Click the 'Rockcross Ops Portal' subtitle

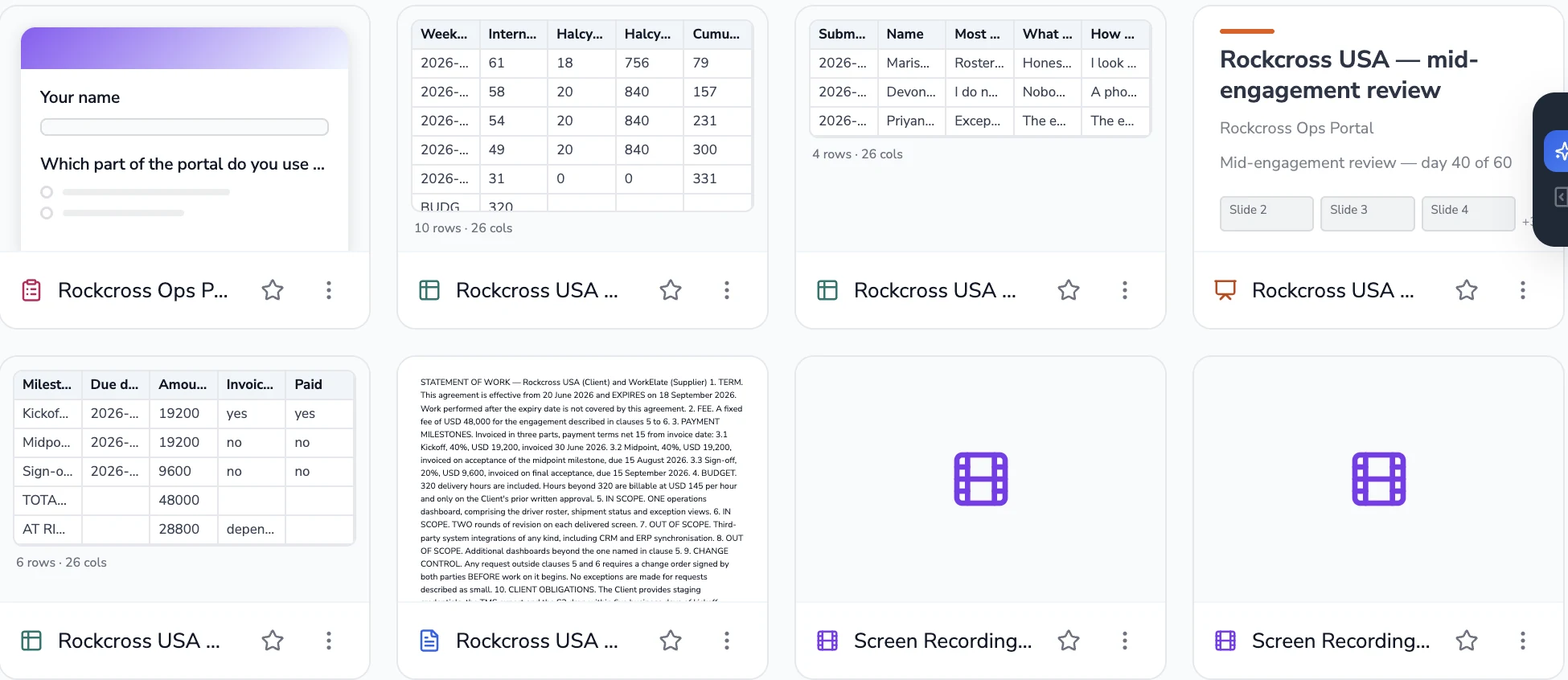(x=1296, y=128)
